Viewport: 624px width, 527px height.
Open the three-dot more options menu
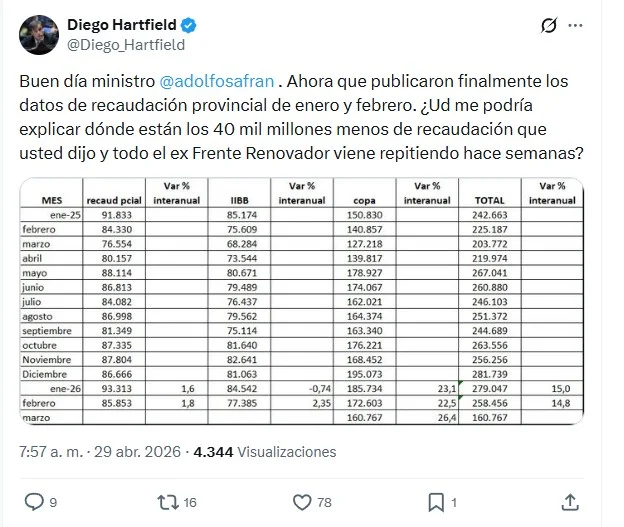[x=595, y=27]
